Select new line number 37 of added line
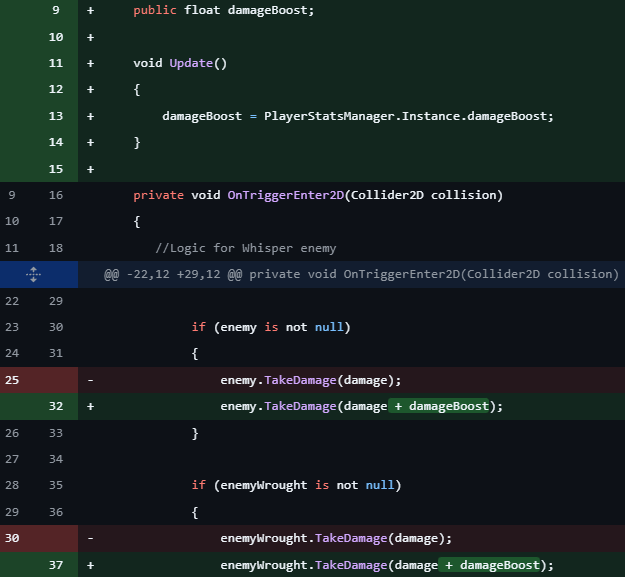This screenshot has height=577, width=625. (x=56, y=565)
